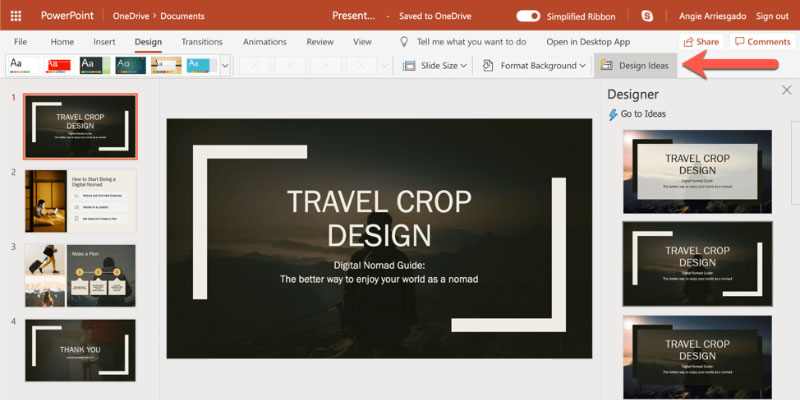
Task: Click the Share button
Action: [702, 42]
